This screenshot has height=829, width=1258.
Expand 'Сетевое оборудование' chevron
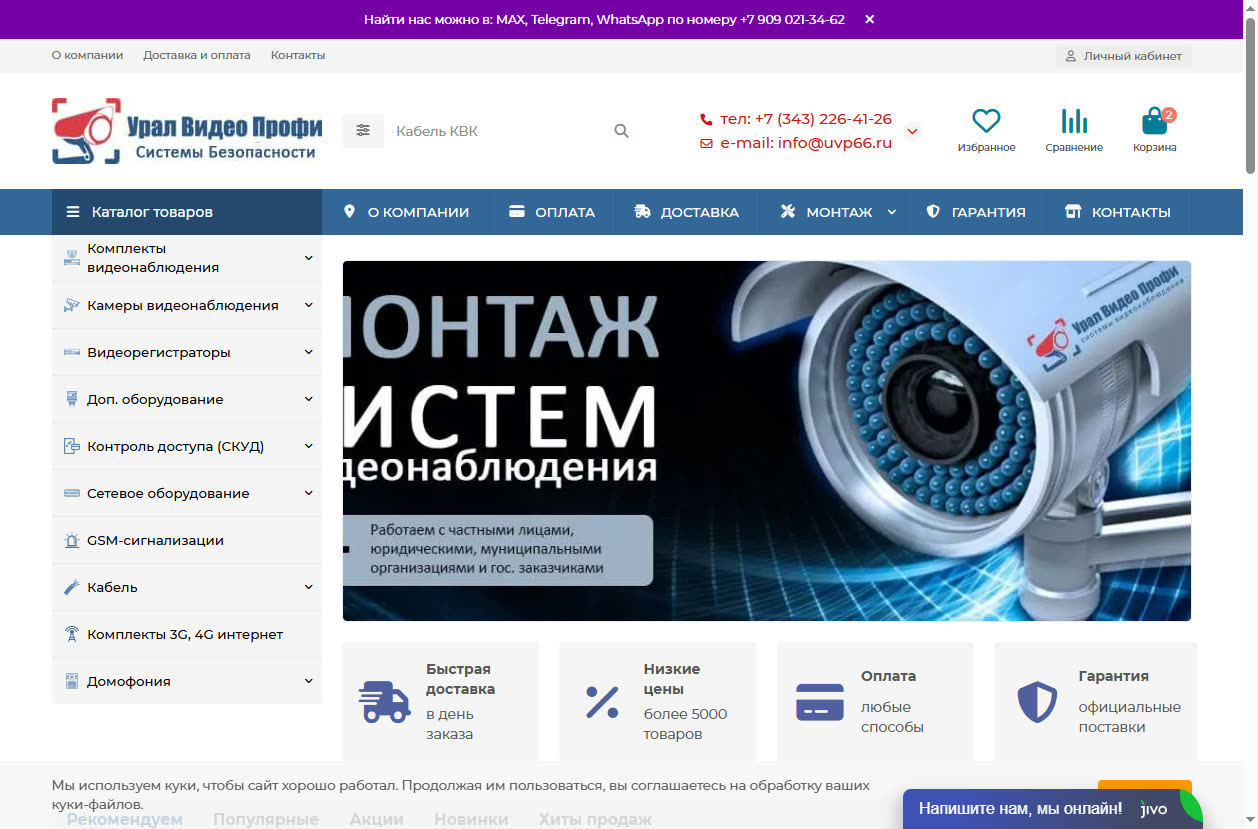(308, 493)
